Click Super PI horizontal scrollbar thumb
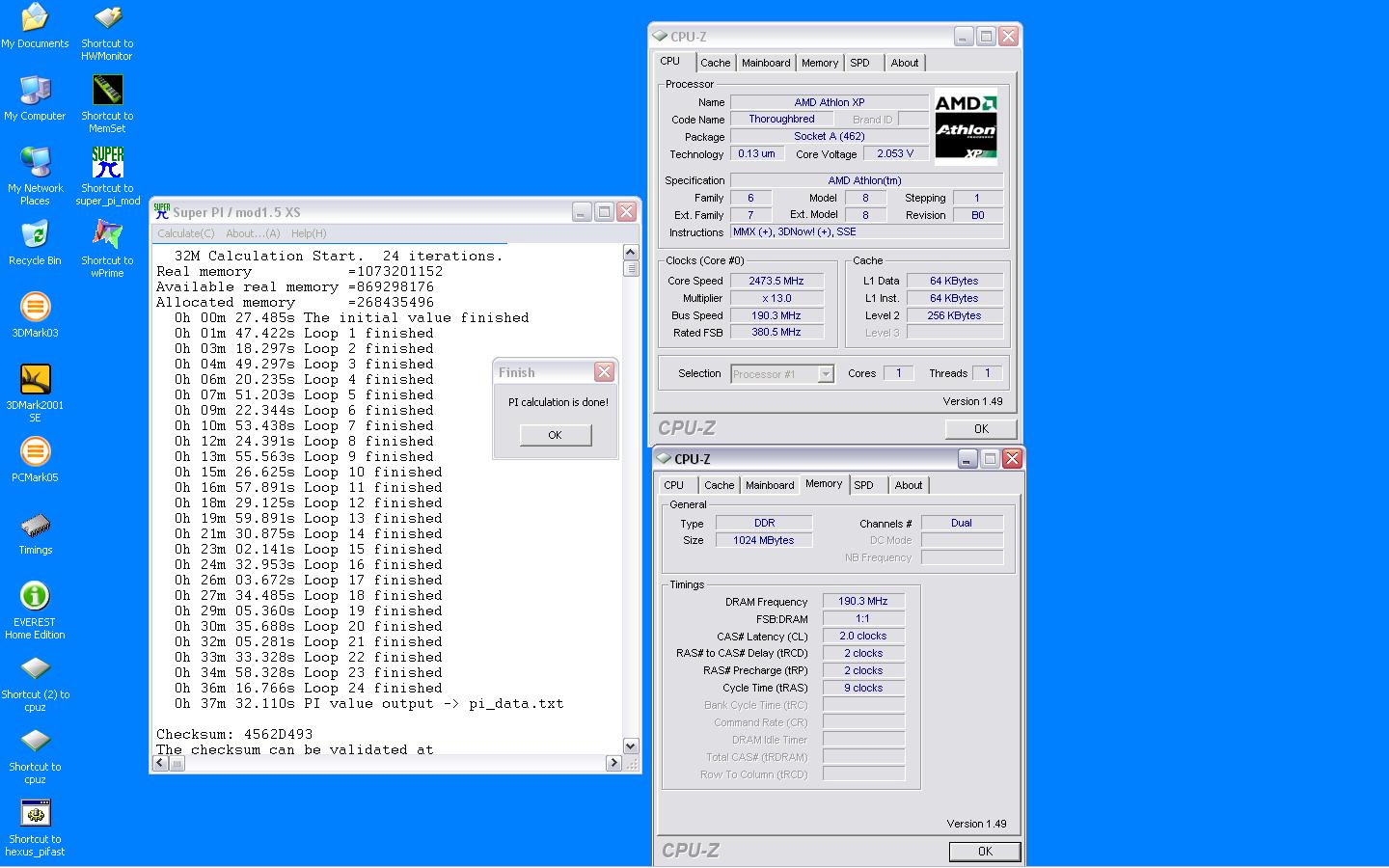The height and width of the screenshot is (868, 1389). pyautogui.click(x=177, y=763)
